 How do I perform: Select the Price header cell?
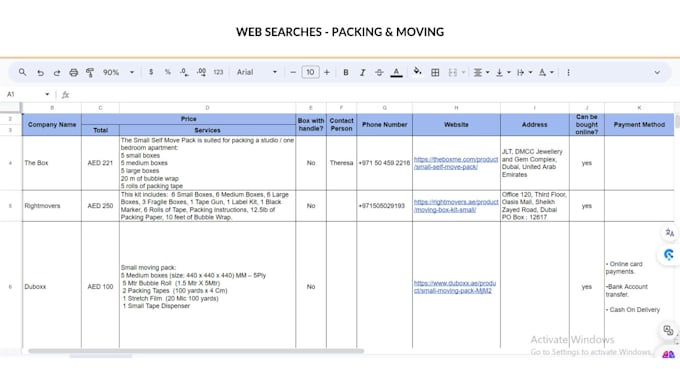pos(188,119)
